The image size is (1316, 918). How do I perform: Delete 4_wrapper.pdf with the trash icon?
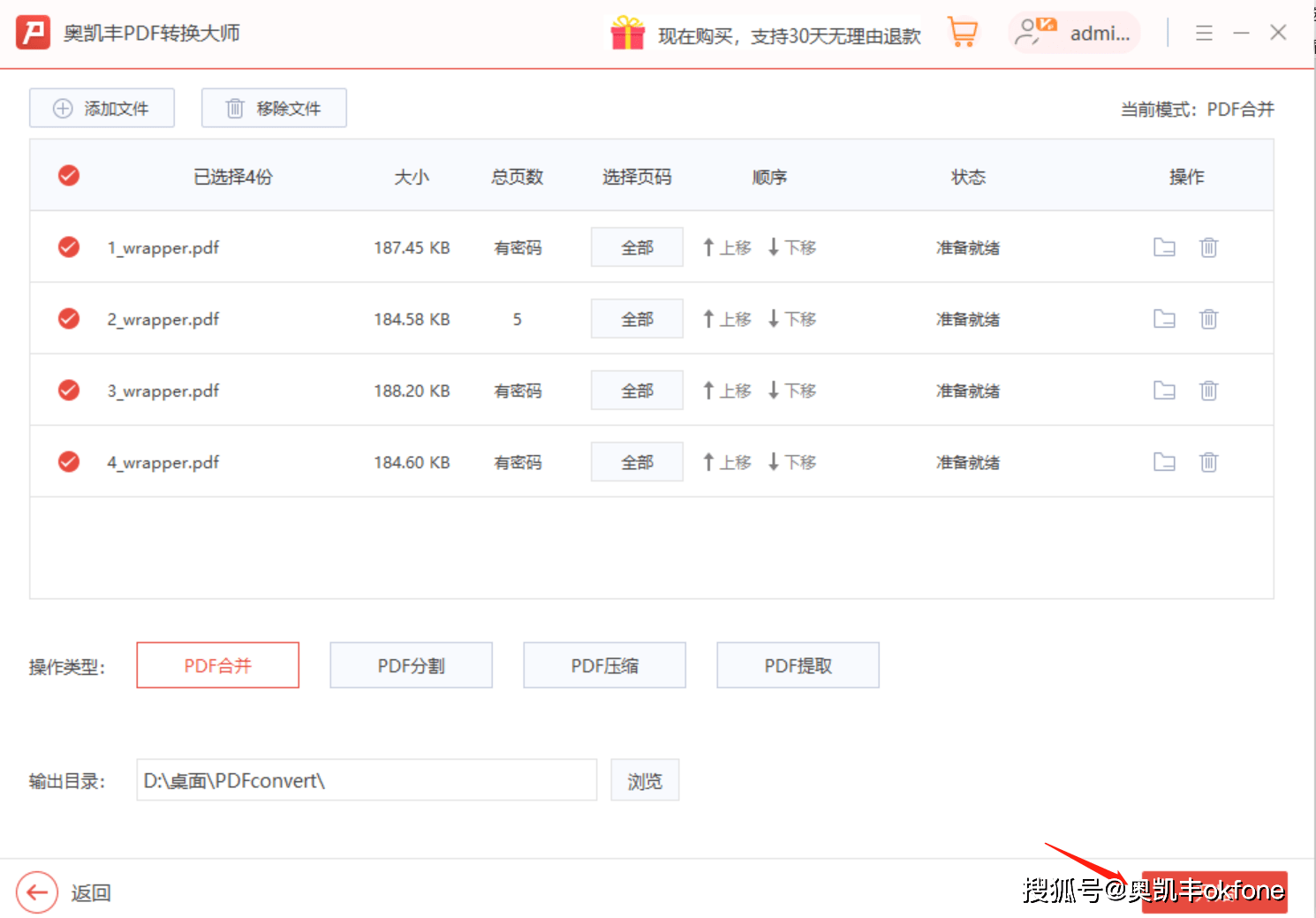point(1209,462)
